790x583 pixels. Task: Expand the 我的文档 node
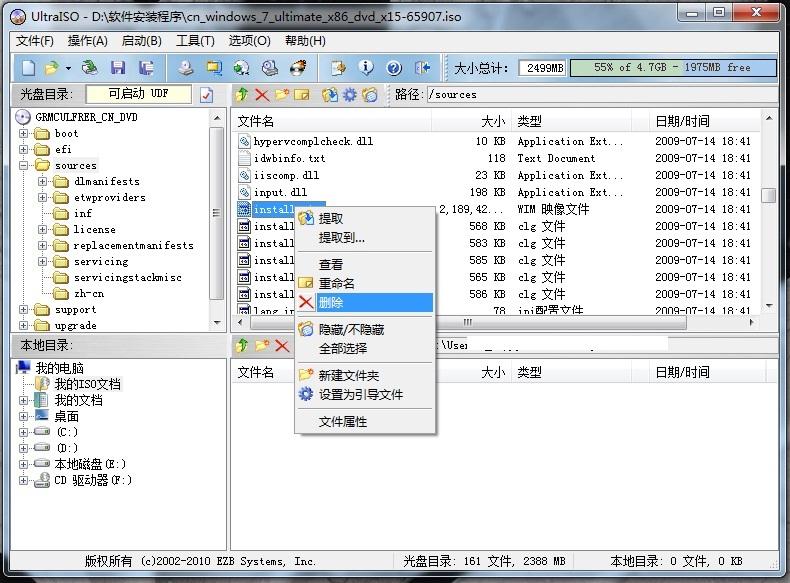click(x=24, y=401)
